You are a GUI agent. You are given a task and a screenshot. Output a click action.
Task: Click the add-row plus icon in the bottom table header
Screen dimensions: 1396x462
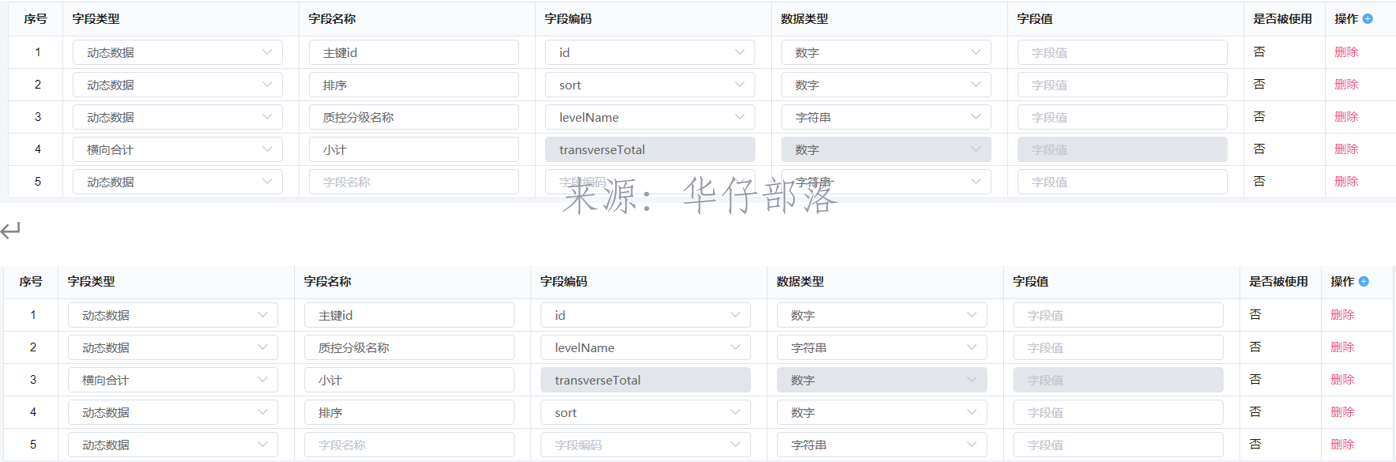click(1364, 282)
